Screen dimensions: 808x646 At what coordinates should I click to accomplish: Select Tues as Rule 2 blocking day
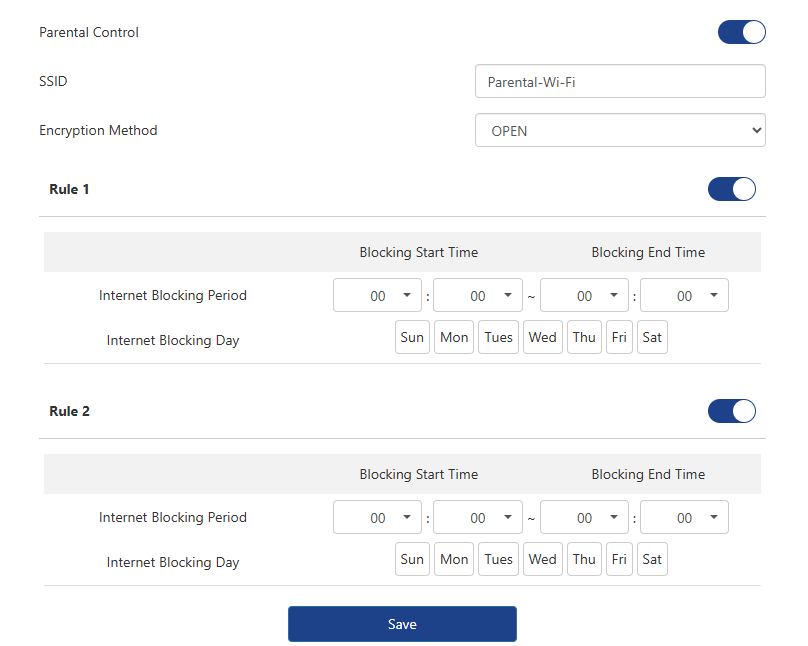pos(498,560)
